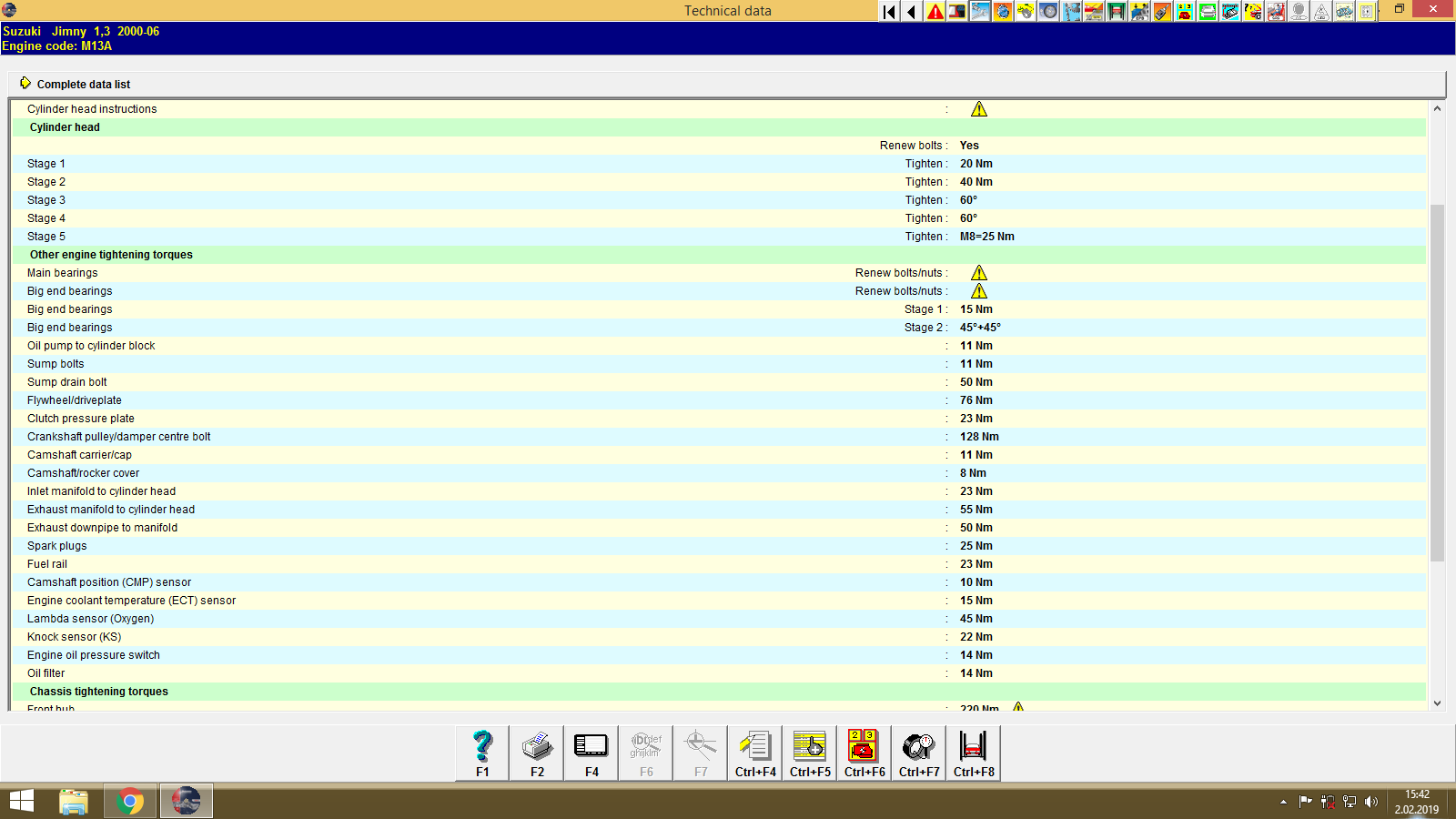Click warning icon beside Big end bearings
This screenshot has height=819, width=1456.
(979, 290)
